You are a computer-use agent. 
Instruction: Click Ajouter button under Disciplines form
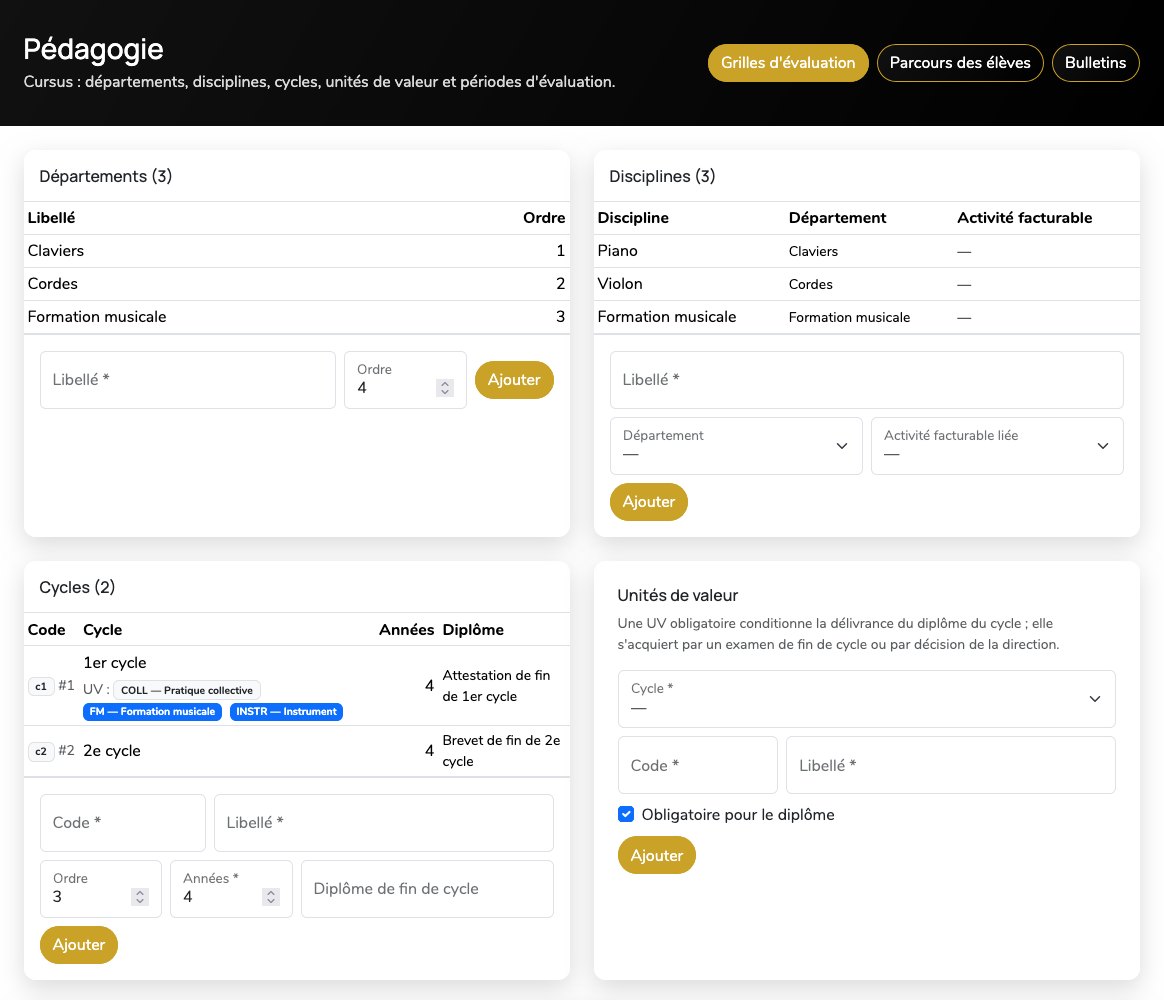click(x=649, y=502)
